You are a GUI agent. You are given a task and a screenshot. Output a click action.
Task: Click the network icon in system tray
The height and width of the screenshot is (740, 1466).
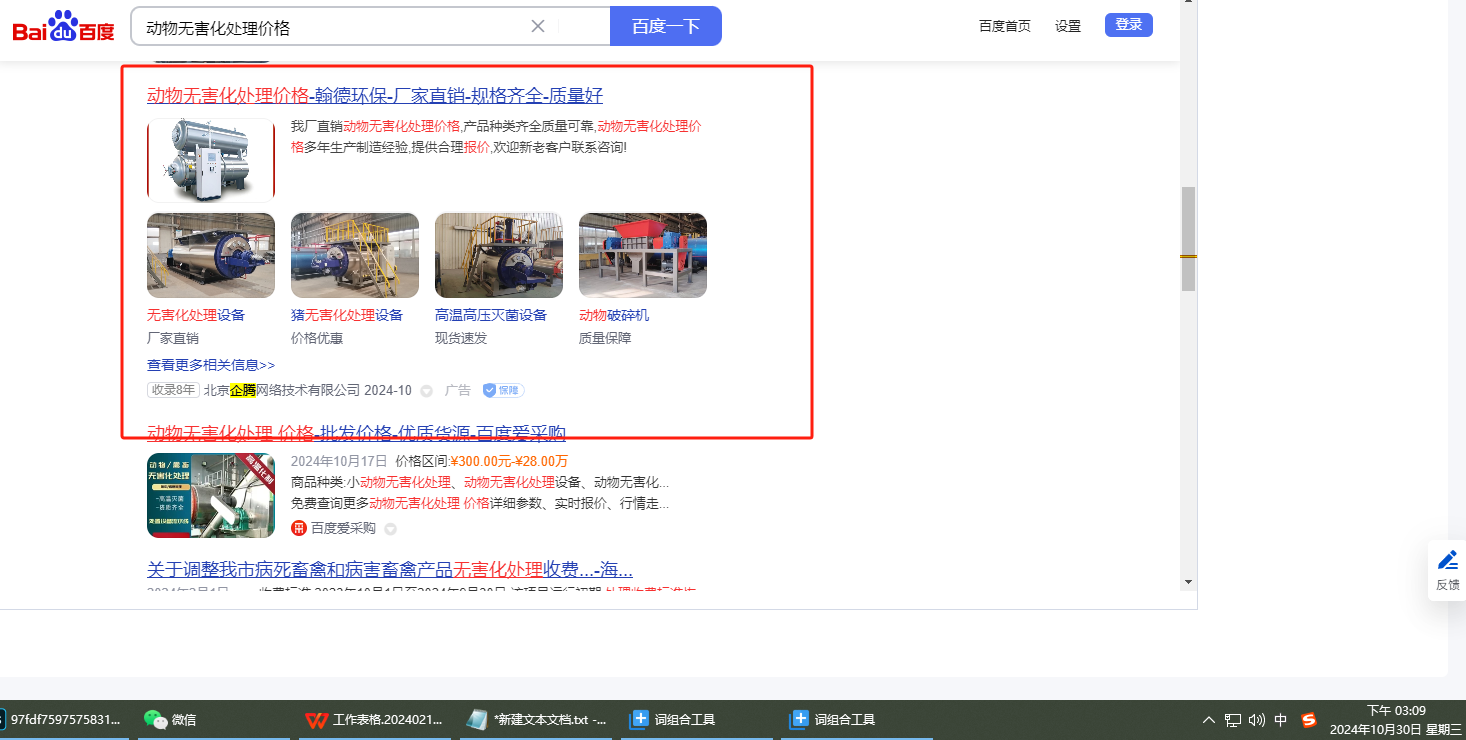pos(1233,719)
